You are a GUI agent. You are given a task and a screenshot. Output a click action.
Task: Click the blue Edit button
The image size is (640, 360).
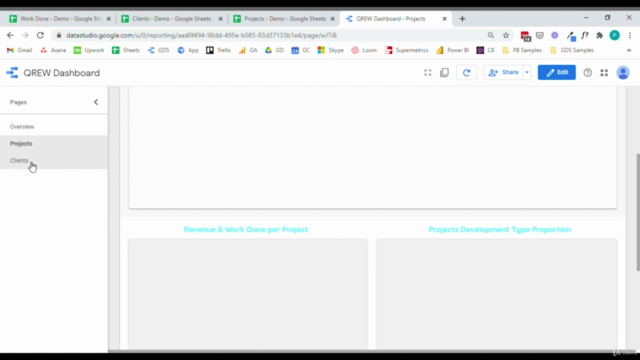coord(557,73)
